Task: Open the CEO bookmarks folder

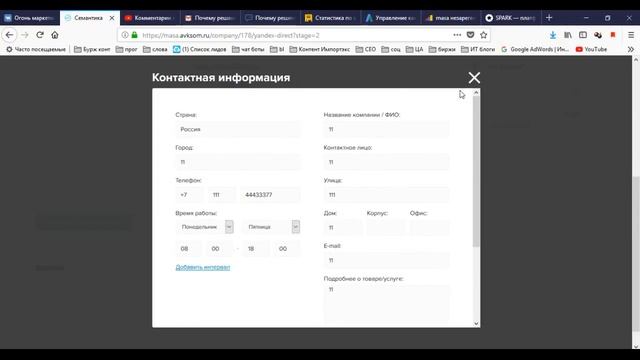Action: pyautogui.click(x=366, y=49)
